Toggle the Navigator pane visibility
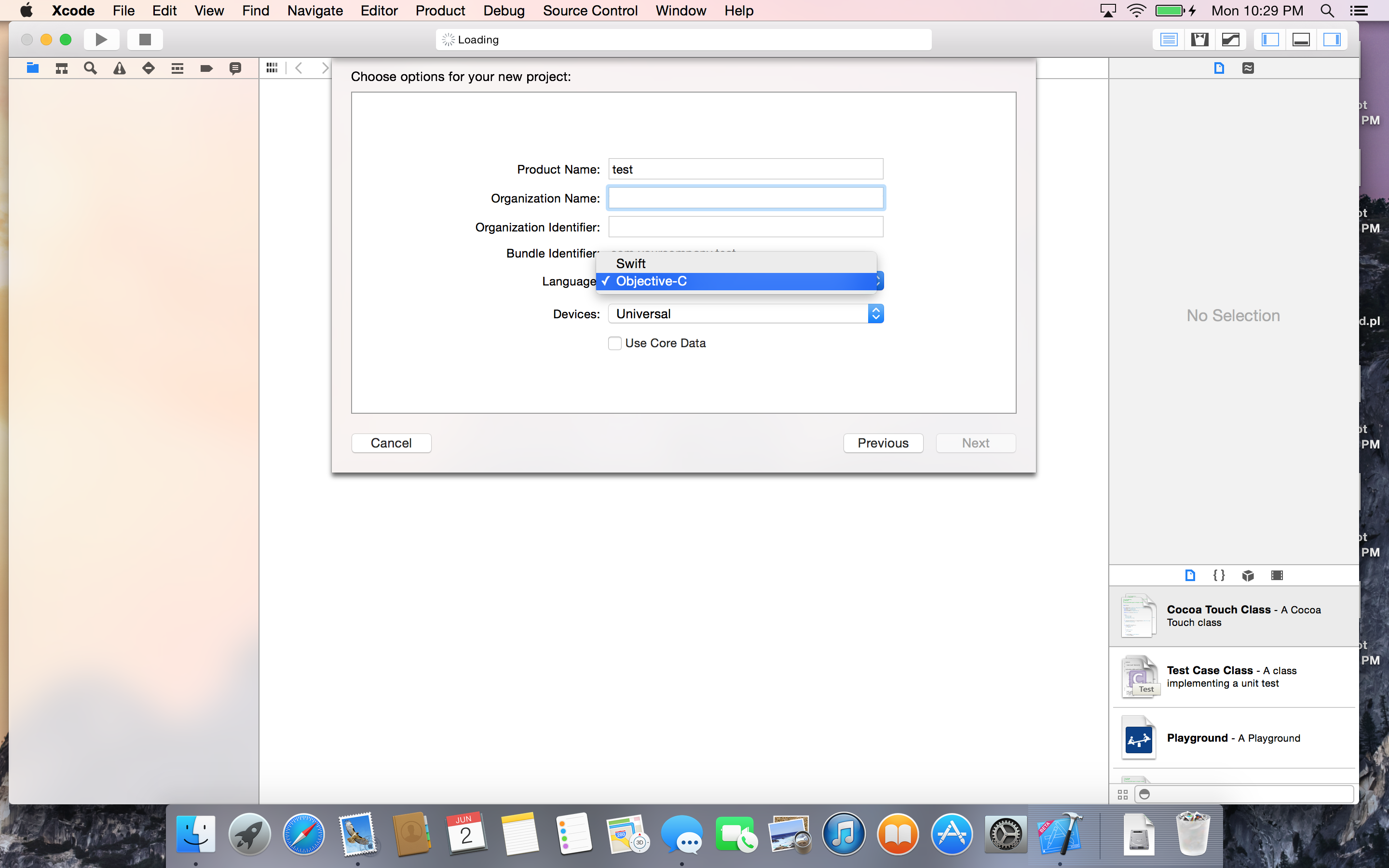 [x=1269, y=40]
